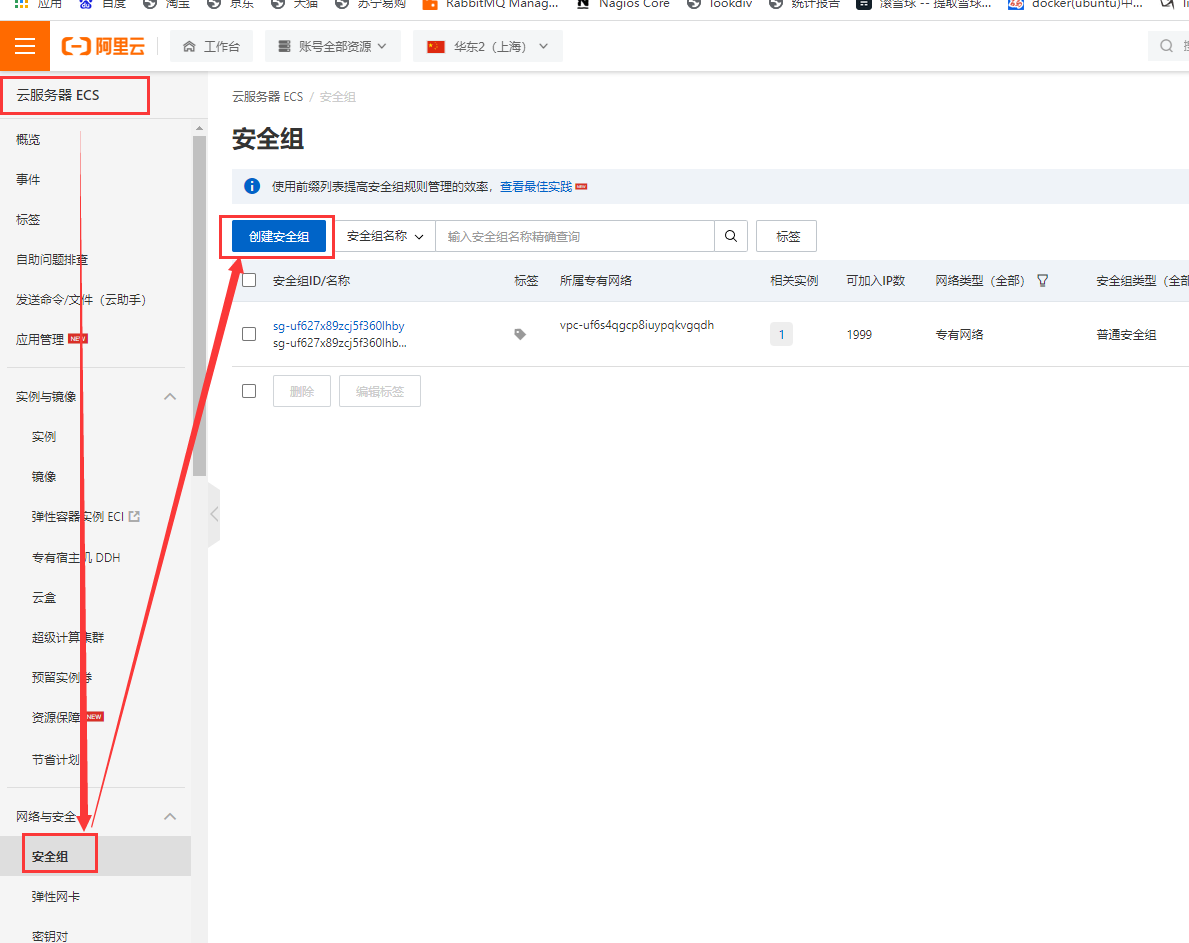1189x943 pixels.
Task: Check the sg-uf627x89zcj5f360lhby row checkbox
Action: (x=249, y=334)
